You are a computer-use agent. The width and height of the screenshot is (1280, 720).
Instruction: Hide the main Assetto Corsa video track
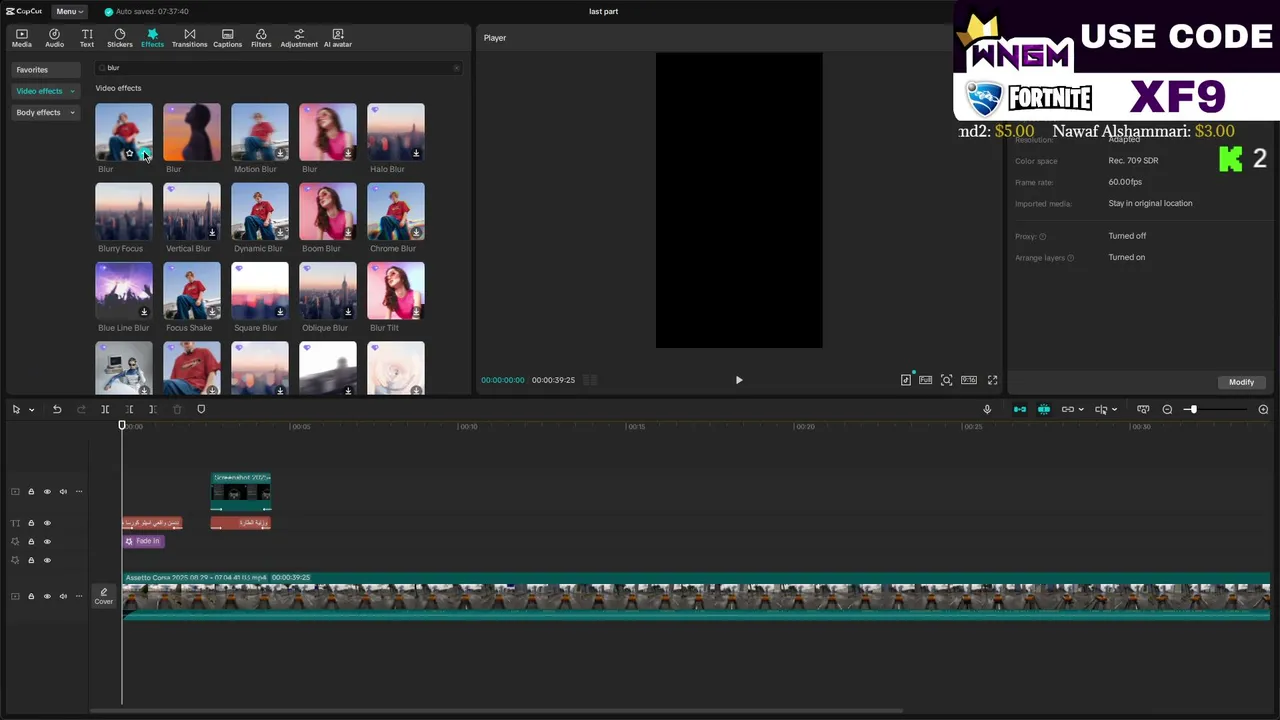coord(47,596)
